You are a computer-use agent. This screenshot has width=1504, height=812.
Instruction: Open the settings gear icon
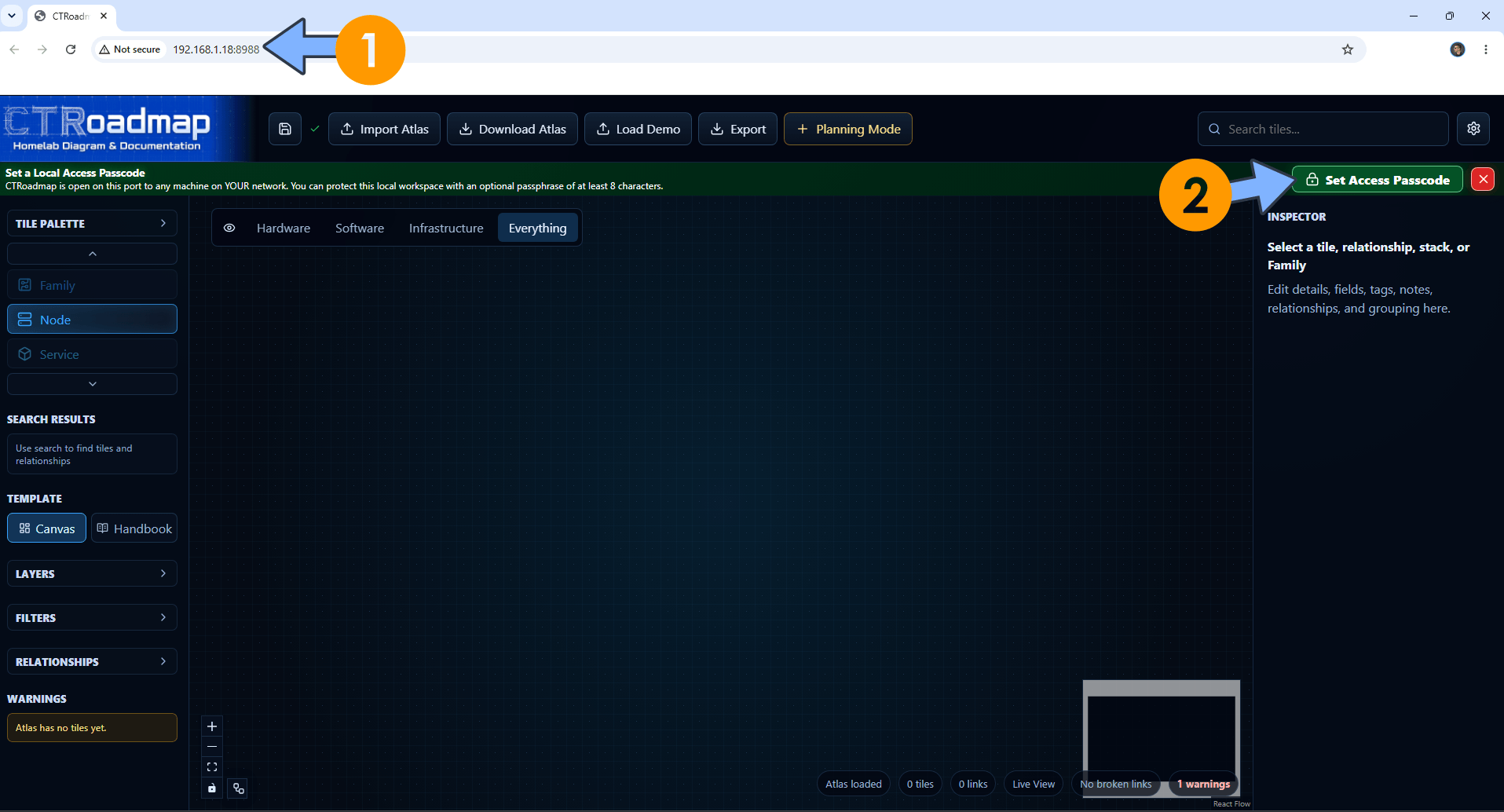tap(1473, 129)
